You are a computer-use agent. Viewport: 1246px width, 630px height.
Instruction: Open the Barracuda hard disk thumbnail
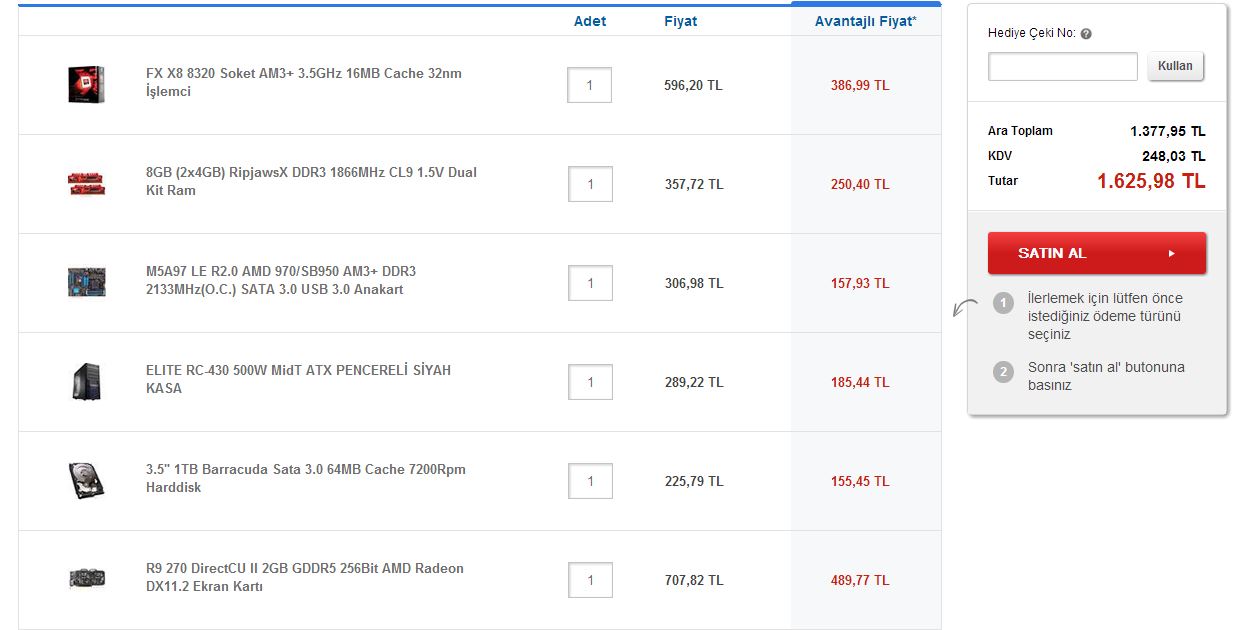point(86,481)
